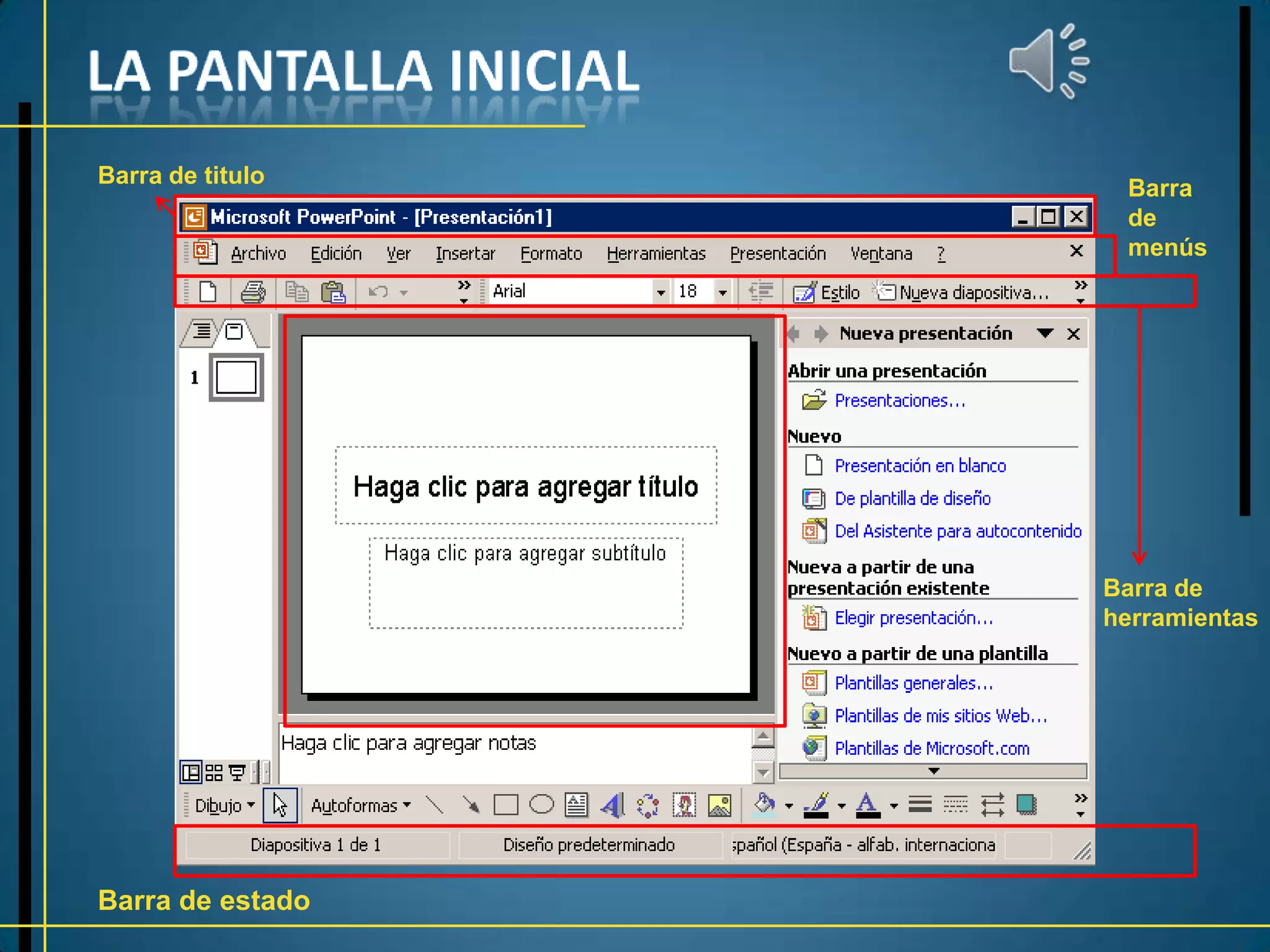Screen dimensions: 1270x952
Task: Select the Arrow drawing tool
Action: [471, 806]
